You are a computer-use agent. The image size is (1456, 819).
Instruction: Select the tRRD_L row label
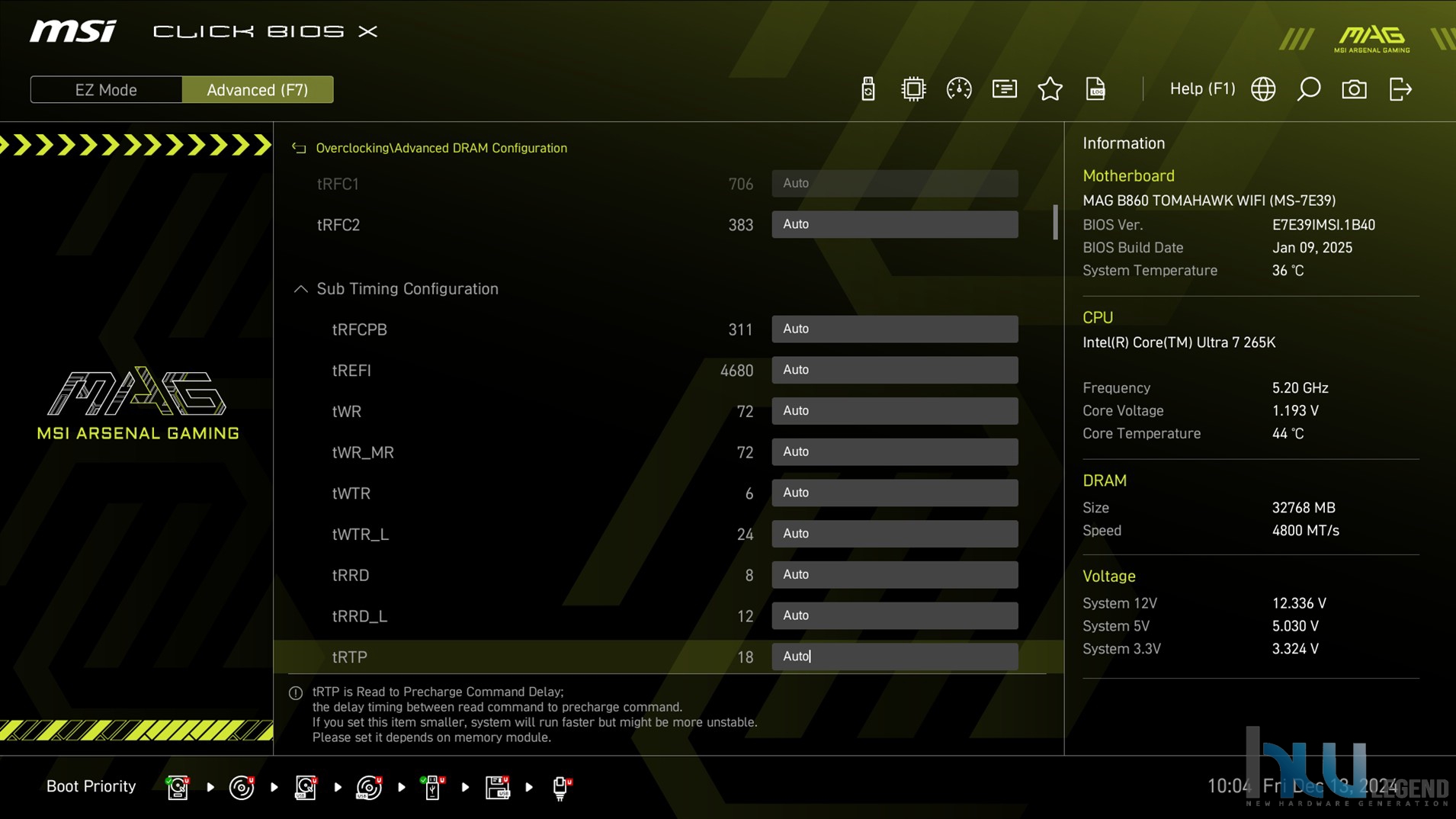coord(360,616)
